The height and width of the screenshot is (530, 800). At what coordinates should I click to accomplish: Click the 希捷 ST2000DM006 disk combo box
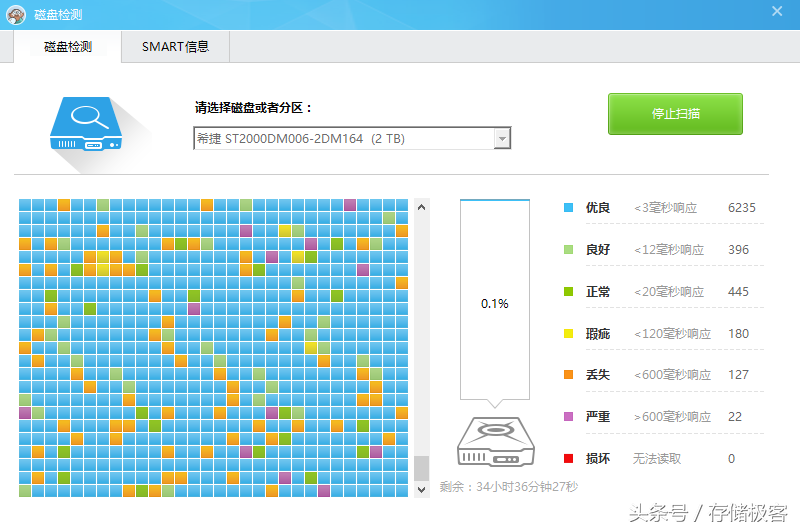click(x=352, y=138)
